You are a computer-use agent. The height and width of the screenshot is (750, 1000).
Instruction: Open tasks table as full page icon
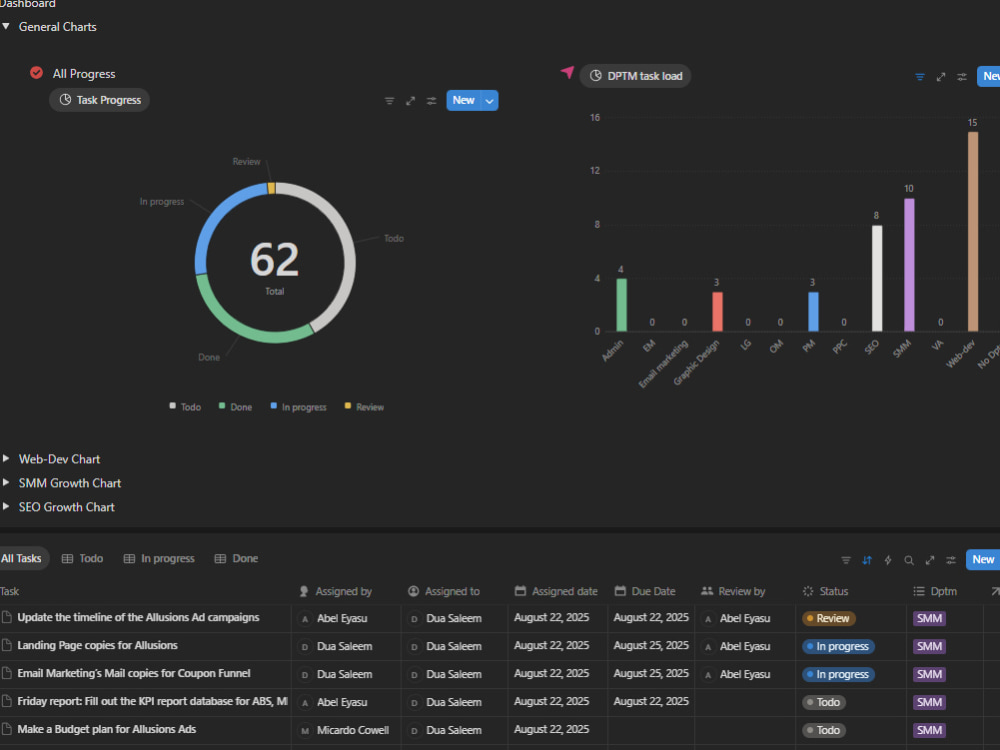930,560
